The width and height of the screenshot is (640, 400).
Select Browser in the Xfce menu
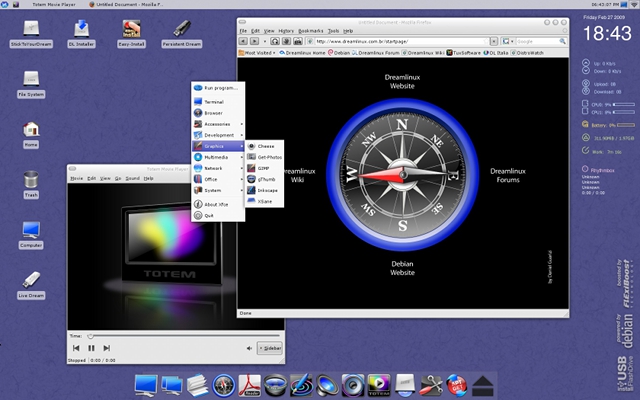[x=218, y=113]
